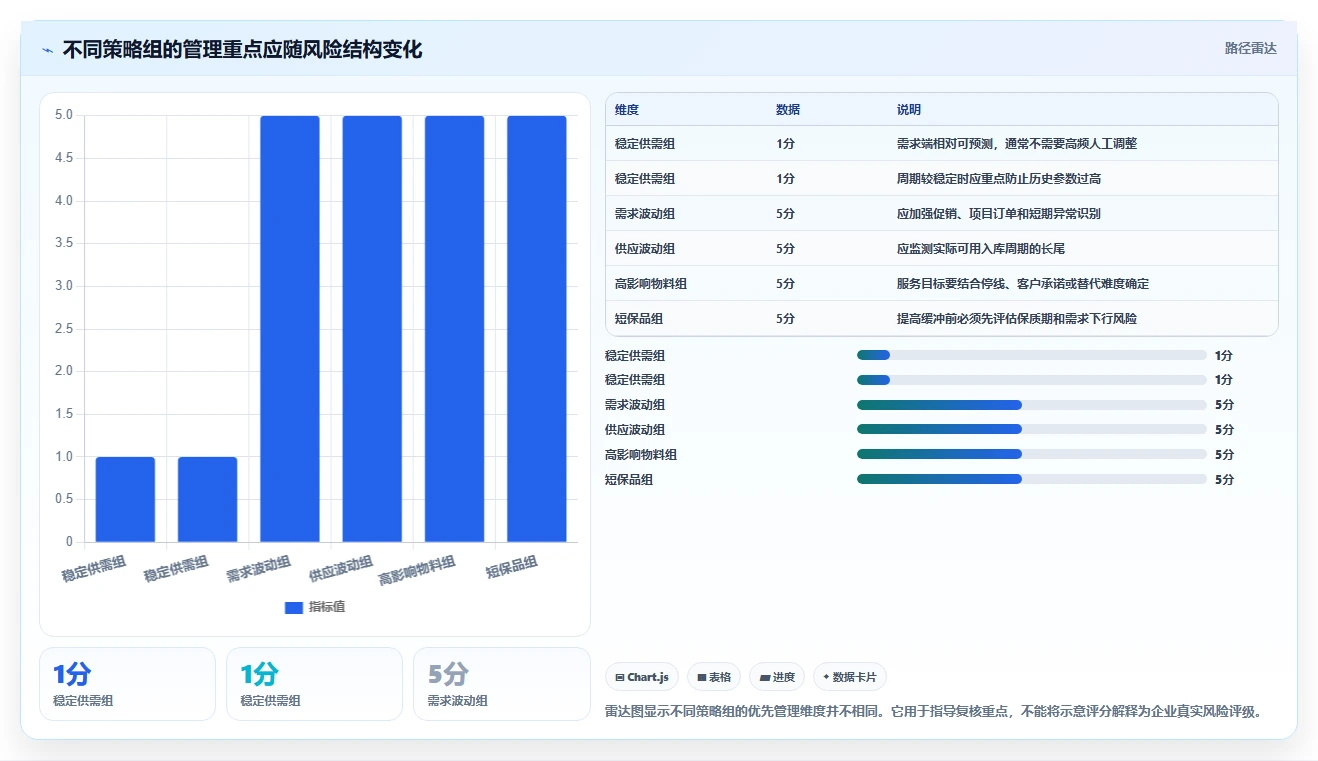Image resolution: width=1318 pixels, height=761 pixels.
Task: Select the cell 提高缓冲前必须先评估保质期和需求下行风险
Action: (1017, 319)
